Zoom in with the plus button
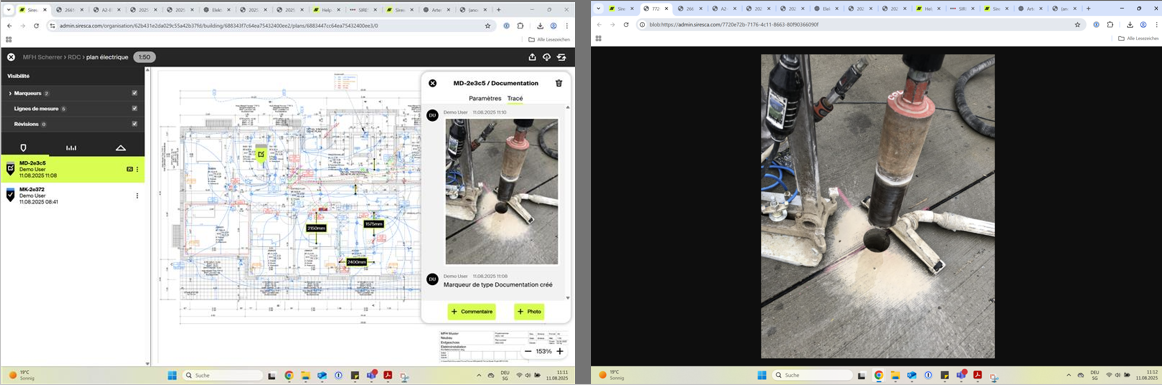Image resolution: width=1162 pixels, height=385 pixels. point(560,351)
